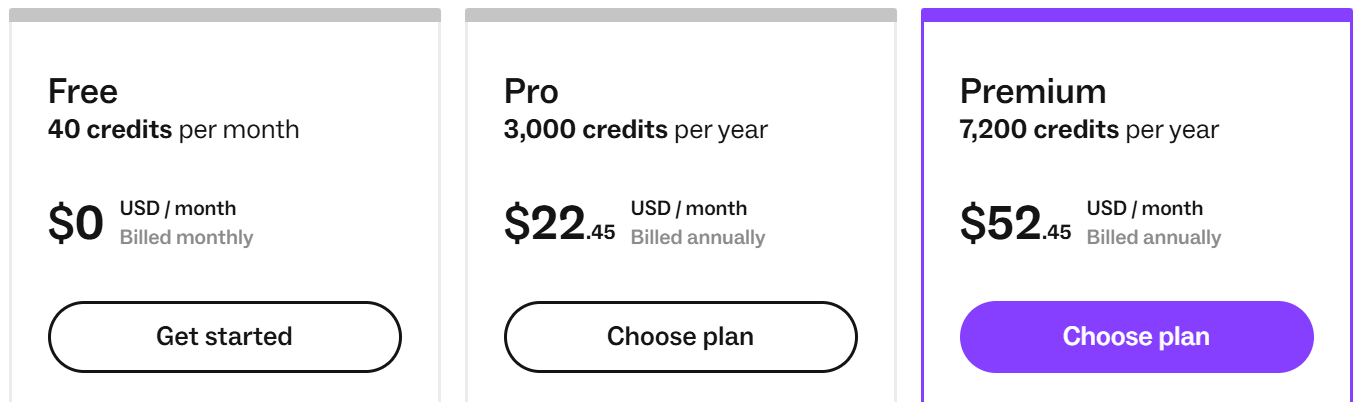Click Billed annually under the Premium plan
The width and height of the screenshot is (1363, 402).
1153,238
